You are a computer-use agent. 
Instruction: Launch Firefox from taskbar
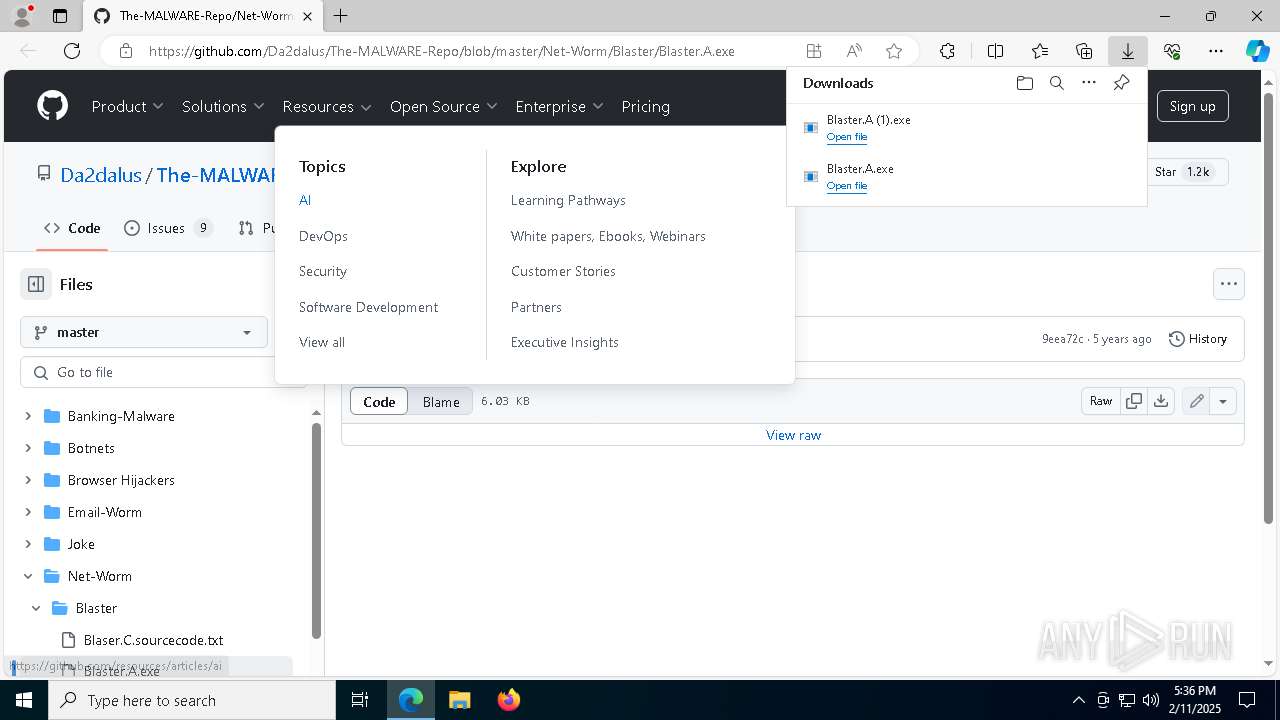[509, 700]
